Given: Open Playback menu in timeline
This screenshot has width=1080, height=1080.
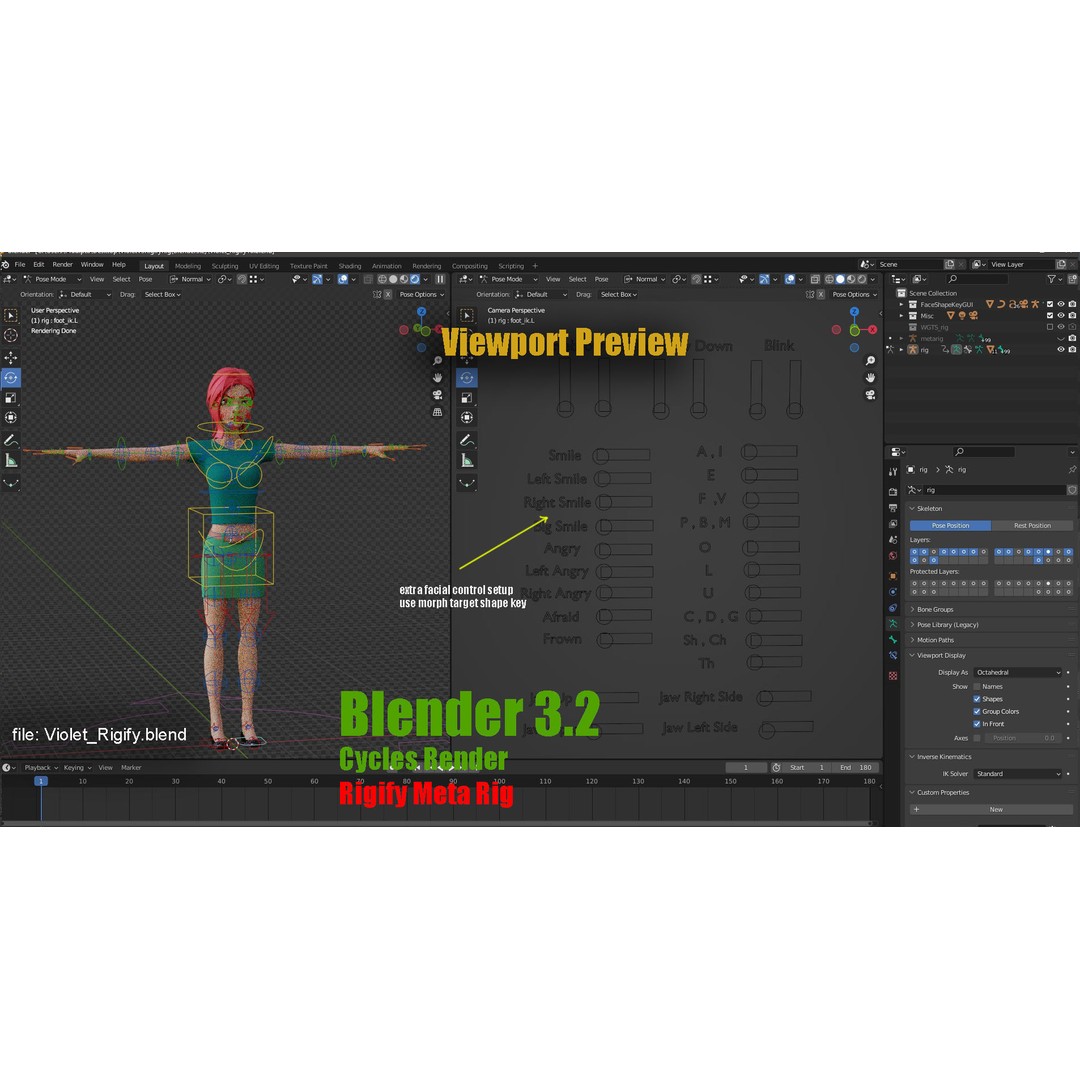Looking at the screenshot, I should pyautogui.click(x=40, y=767).
